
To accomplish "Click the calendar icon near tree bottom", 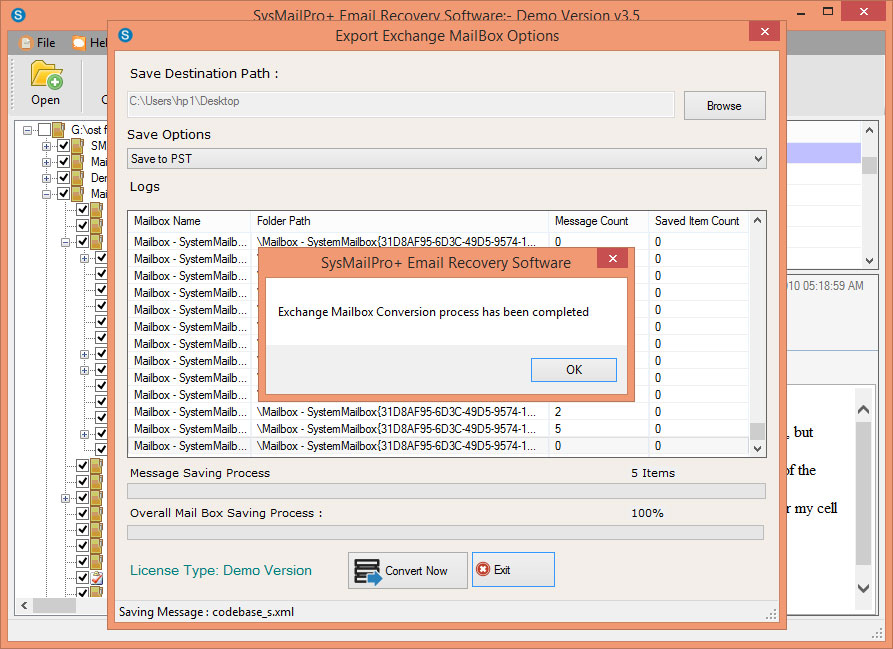I will coord(97,577).
